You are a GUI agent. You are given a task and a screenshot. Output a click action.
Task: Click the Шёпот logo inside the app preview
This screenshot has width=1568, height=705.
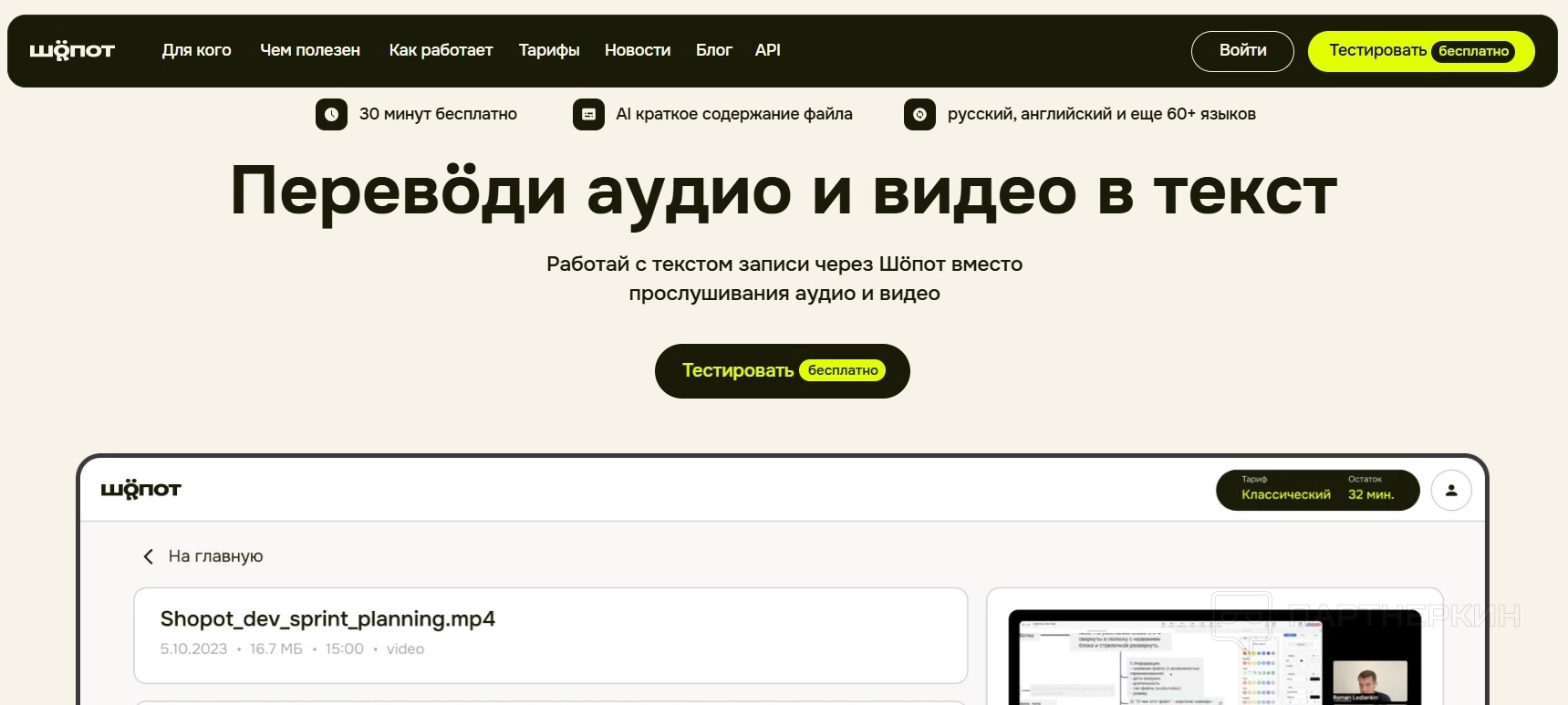click(140, 490)
